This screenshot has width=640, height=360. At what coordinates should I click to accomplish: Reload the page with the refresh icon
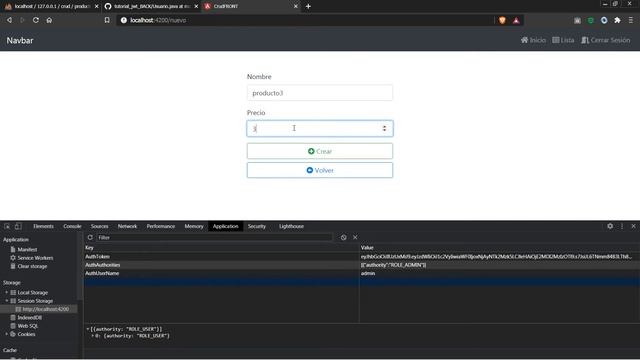pos(36,20)
